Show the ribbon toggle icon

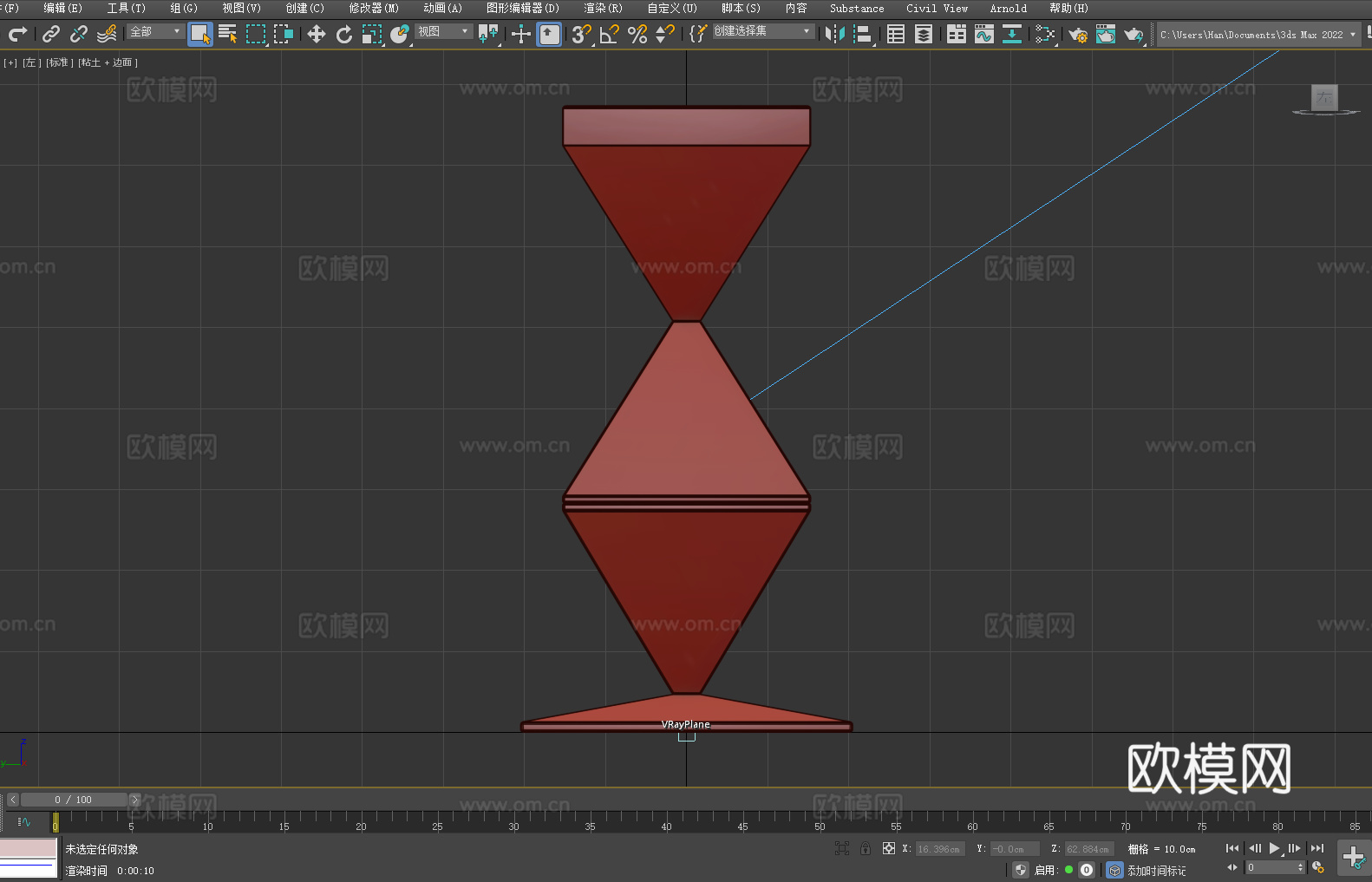(x=957, y=34)
